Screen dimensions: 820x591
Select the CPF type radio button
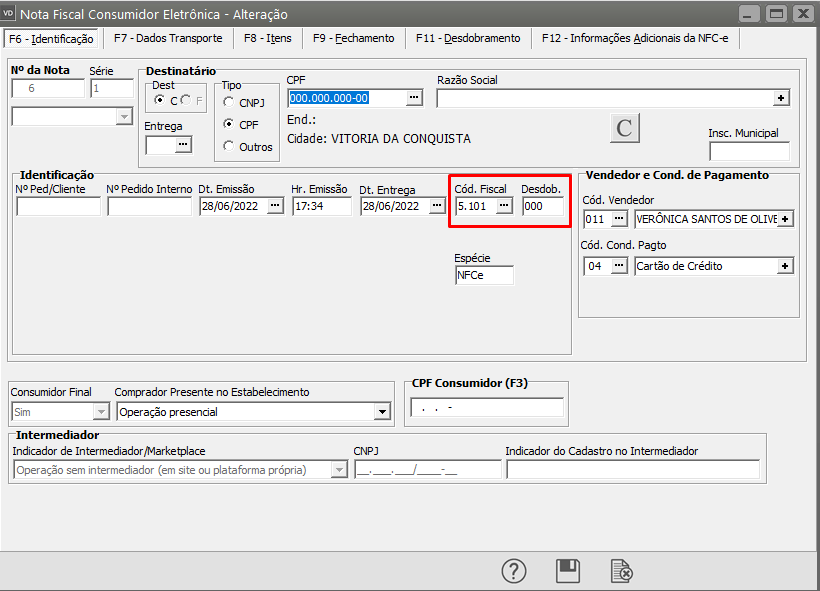(229, 125)
